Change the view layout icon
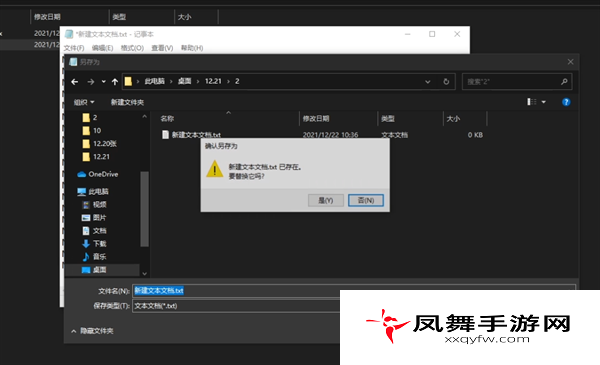Screen dimensions: 600x365 (532, 102)
